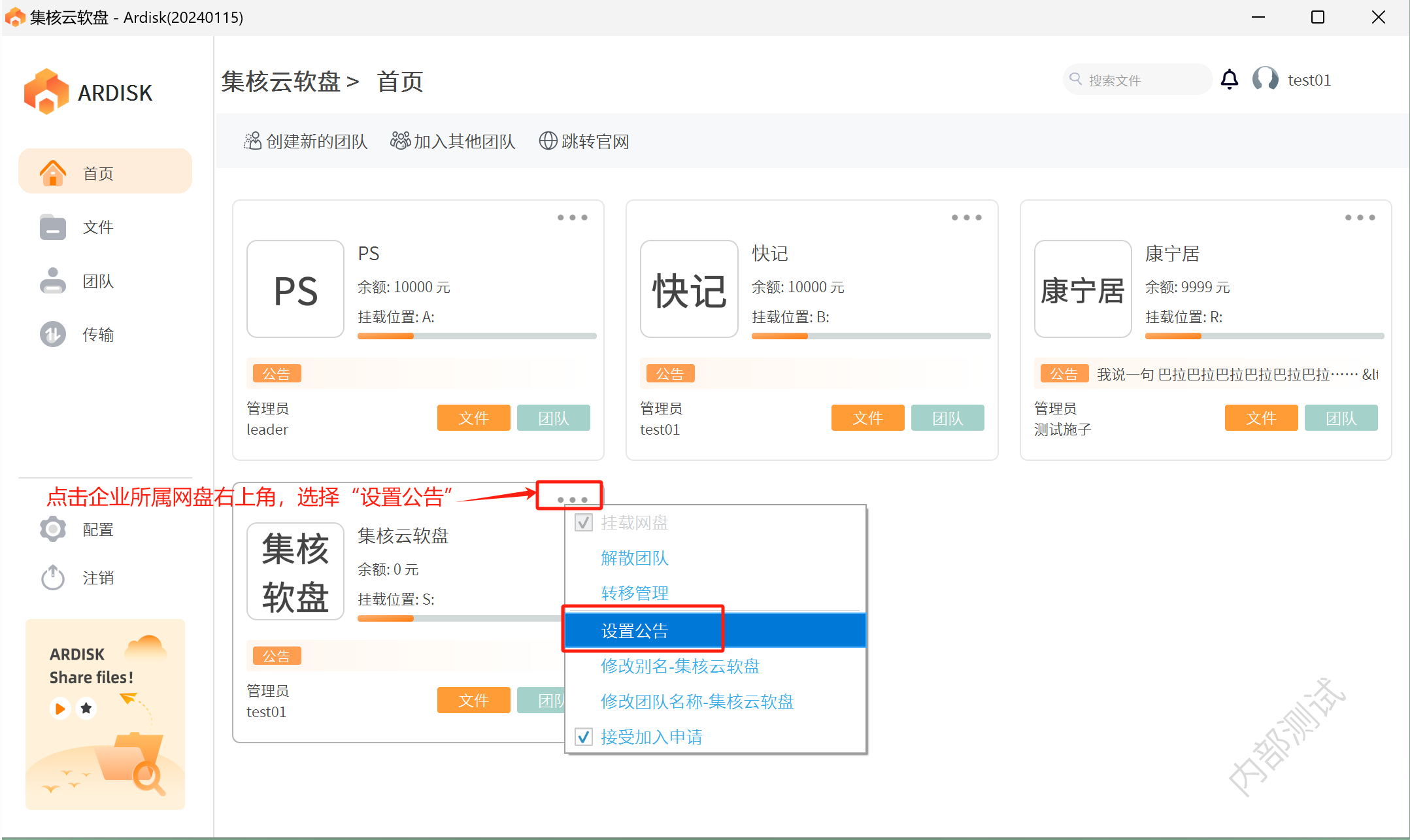Click the 创建新的团队 team icon
Screen dimensions: 1410x840
point(252,141)
